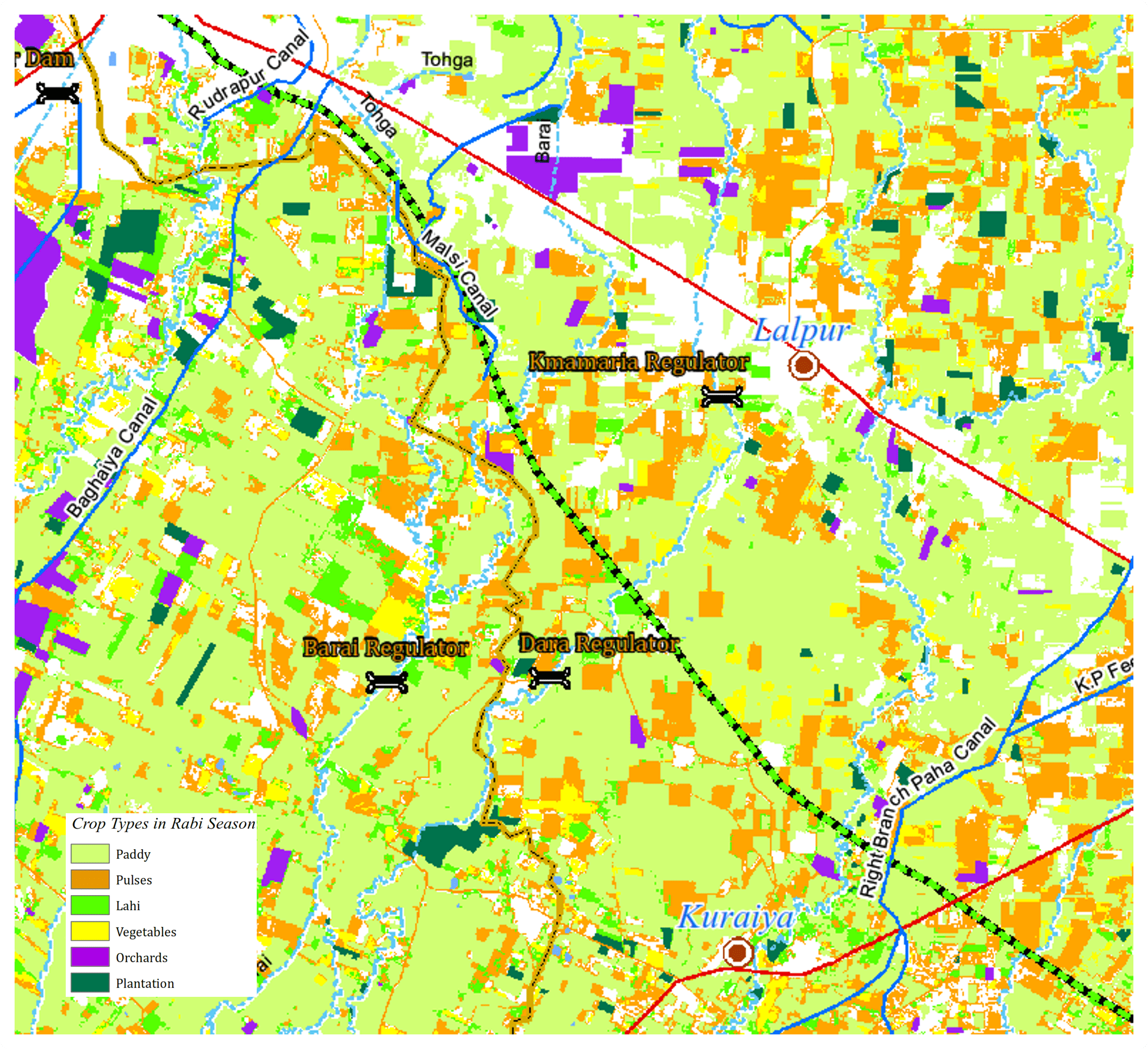The width and height of the screenshot is (1148, 1049).
Task: Click the 'Vegetables' legend label
Action: [x=146, y=932]
